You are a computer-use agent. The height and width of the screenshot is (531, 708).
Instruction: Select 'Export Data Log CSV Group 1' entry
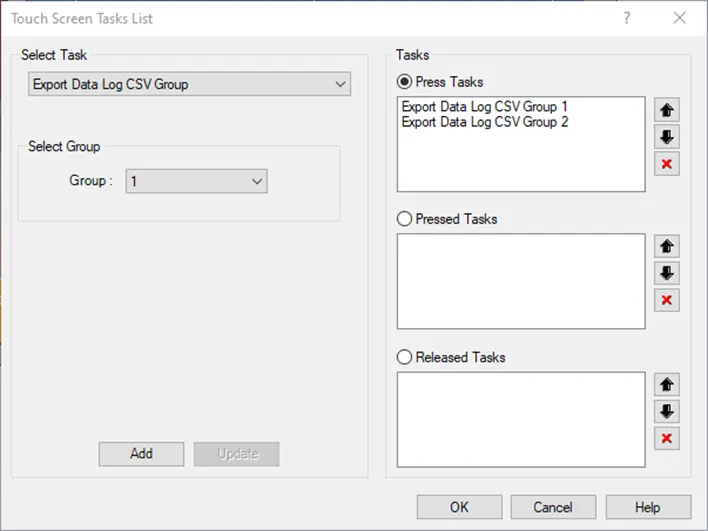click(484, 107)
